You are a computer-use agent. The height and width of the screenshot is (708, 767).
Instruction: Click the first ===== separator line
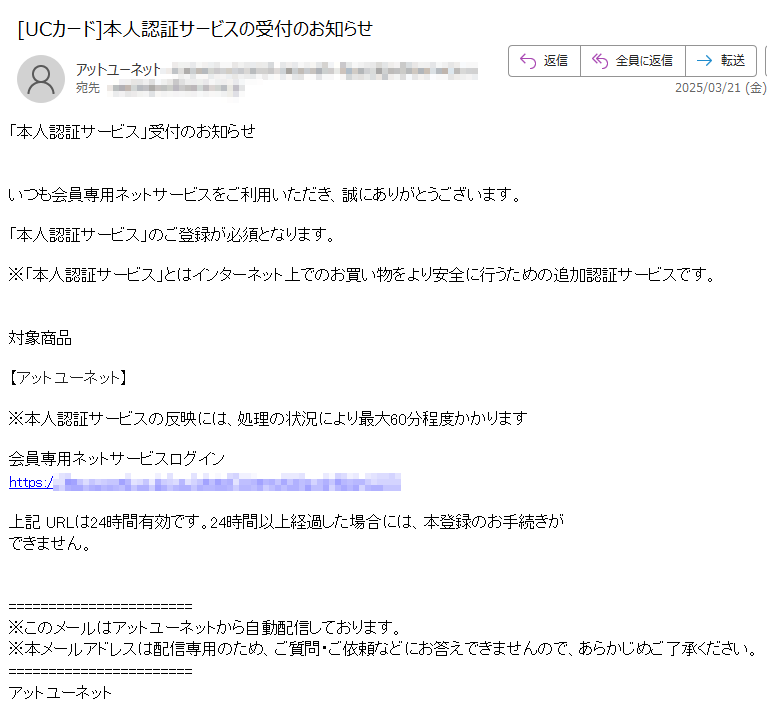pyautogui.click(x=100, y=607)
